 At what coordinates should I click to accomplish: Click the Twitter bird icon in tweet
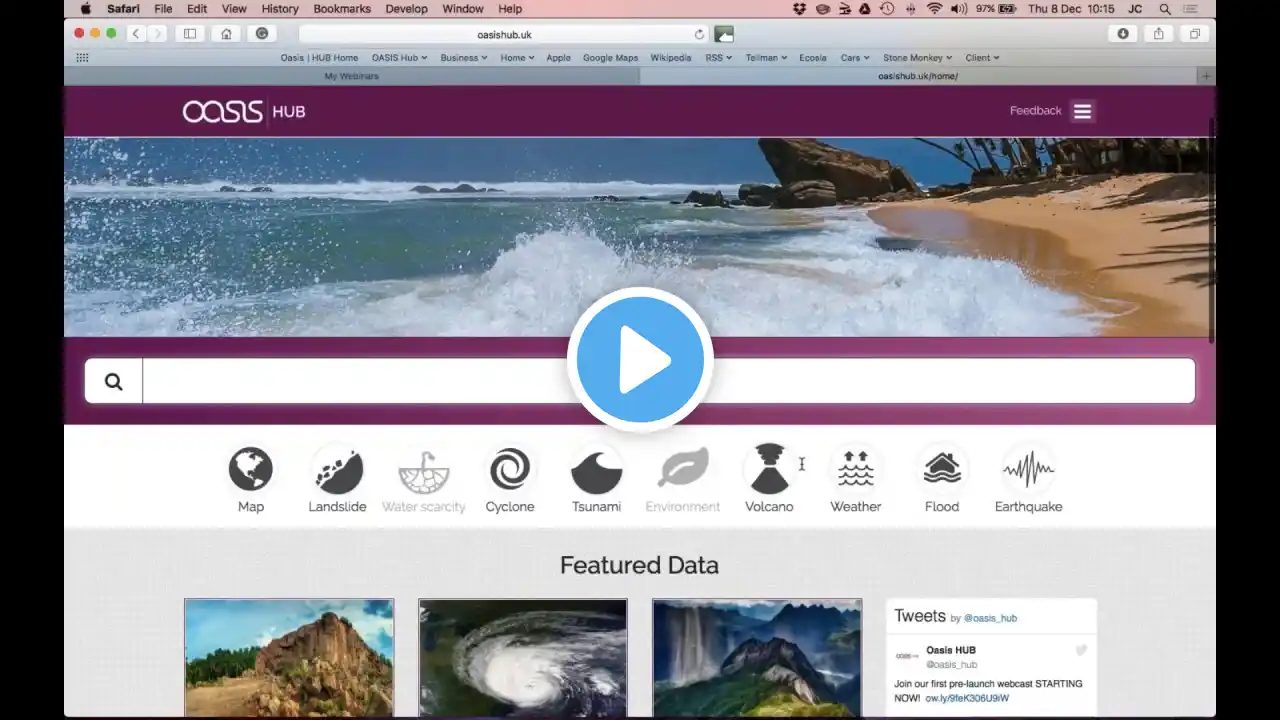tap(1081, 651)
